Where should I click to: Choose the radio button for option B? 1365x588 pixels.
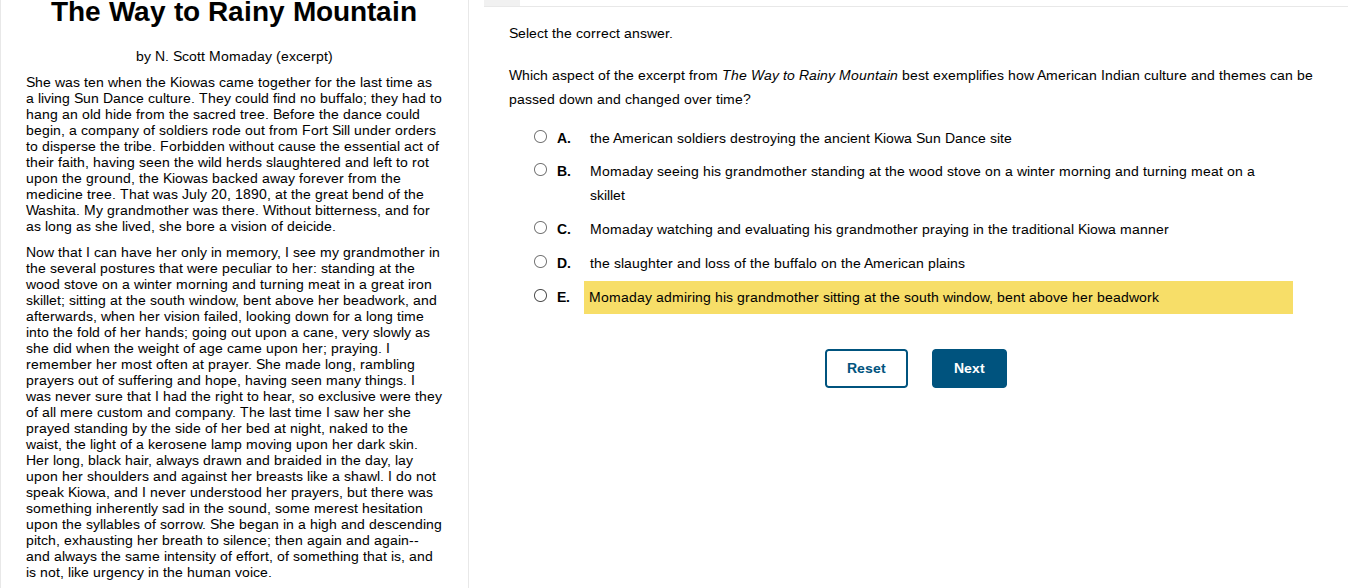point(541,170)
